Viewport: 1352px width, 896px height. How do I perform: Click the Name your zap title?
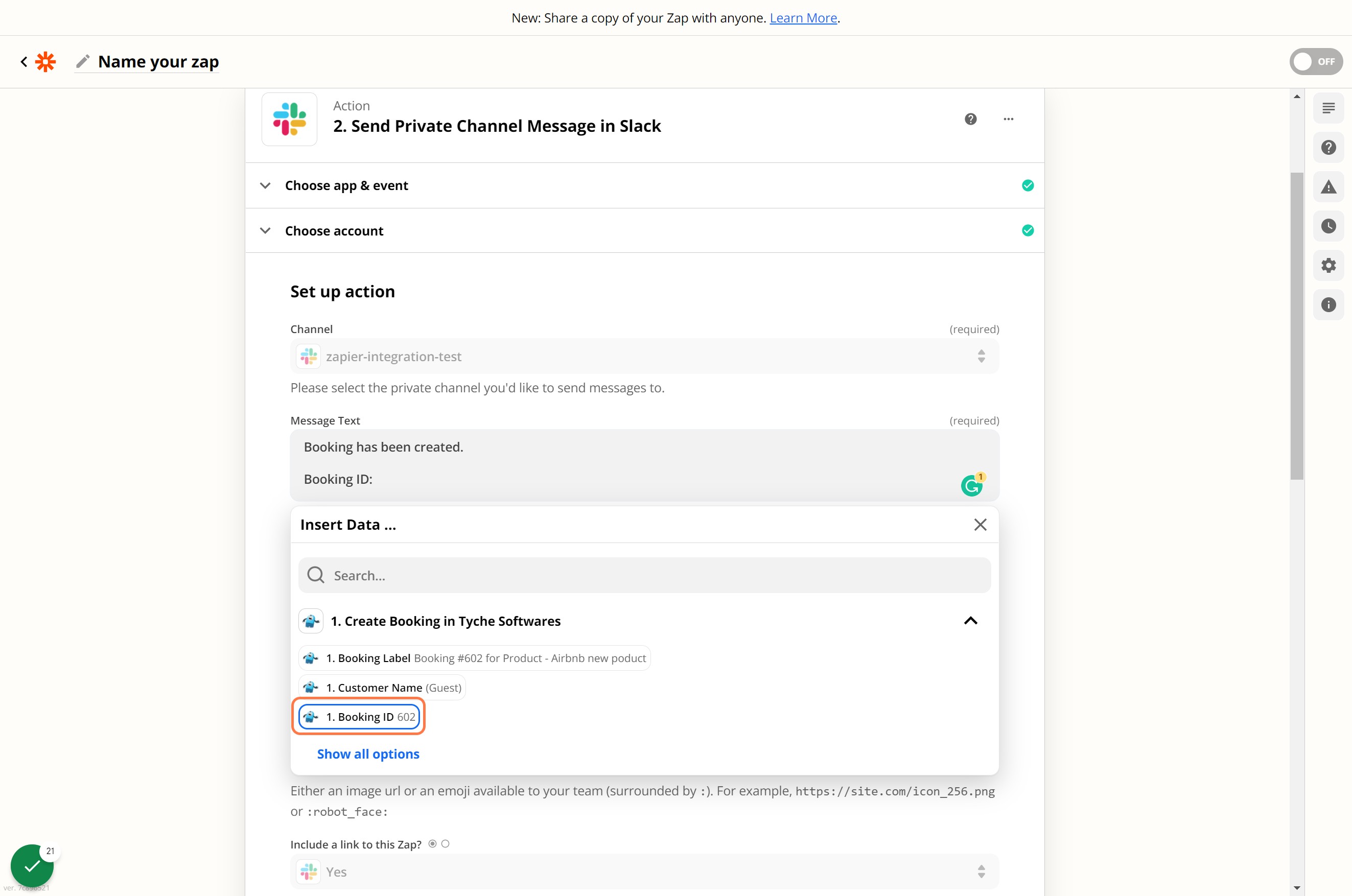click(x=158, y=61)
